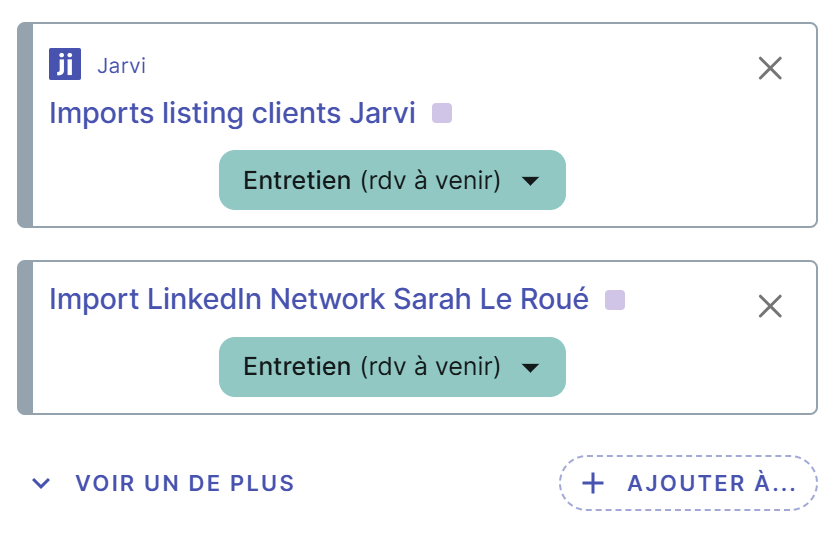Open Import LinkedIn Network Sarah Le Roué project
Image resolution: width=839 pixels, height=536 pixels.
(319, 299)
